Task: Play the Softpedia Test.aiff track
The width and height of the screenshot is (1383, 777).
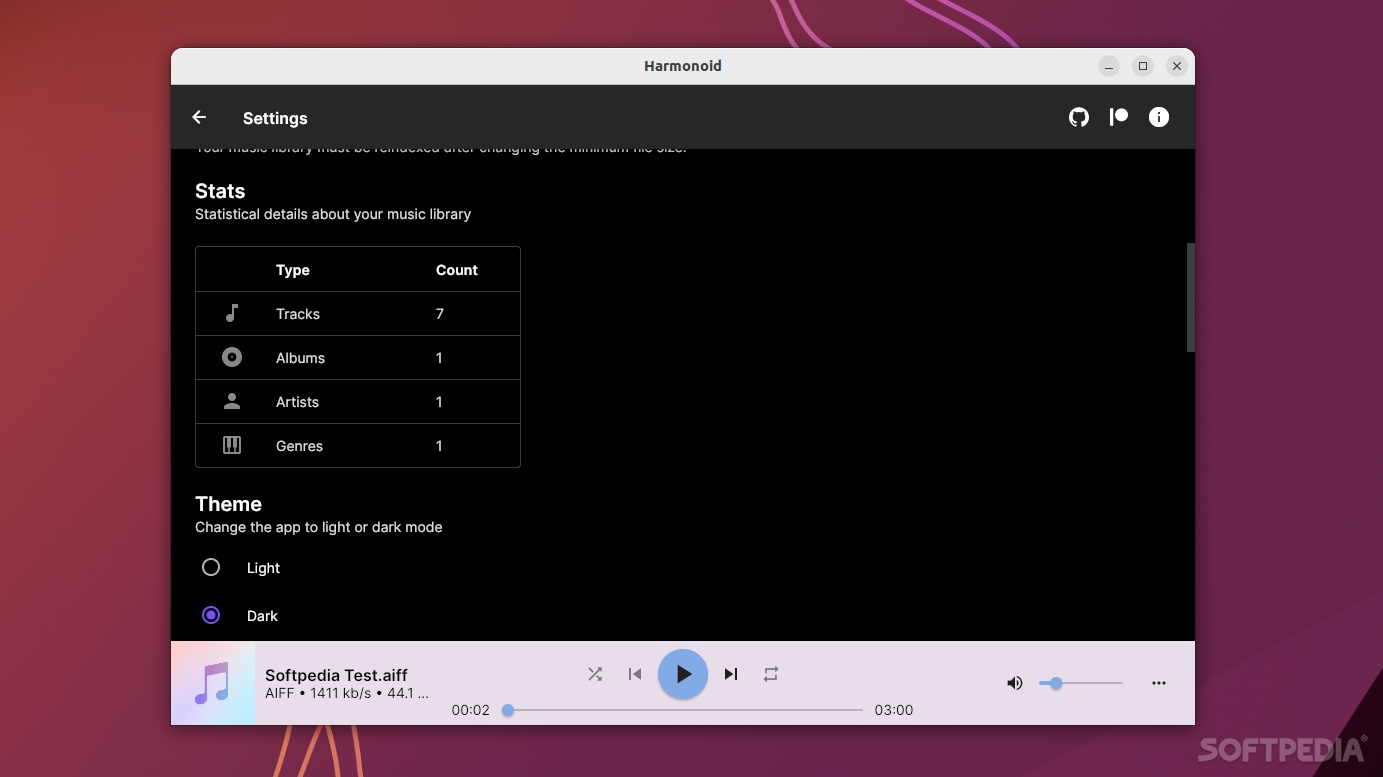Action: (683, 674)
